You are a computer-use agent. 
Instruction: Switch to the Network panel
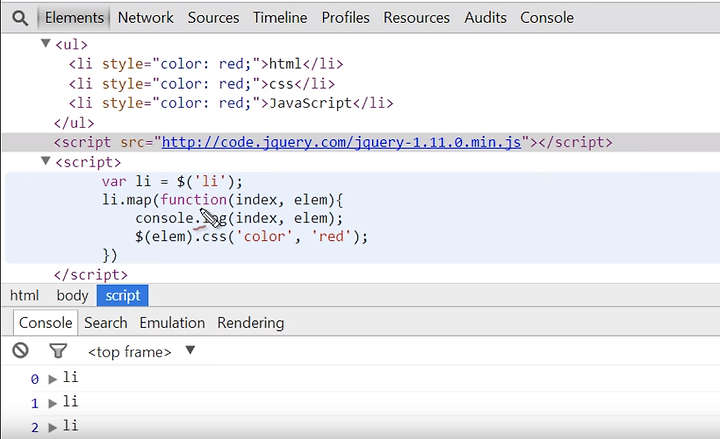tap(146, 18)
